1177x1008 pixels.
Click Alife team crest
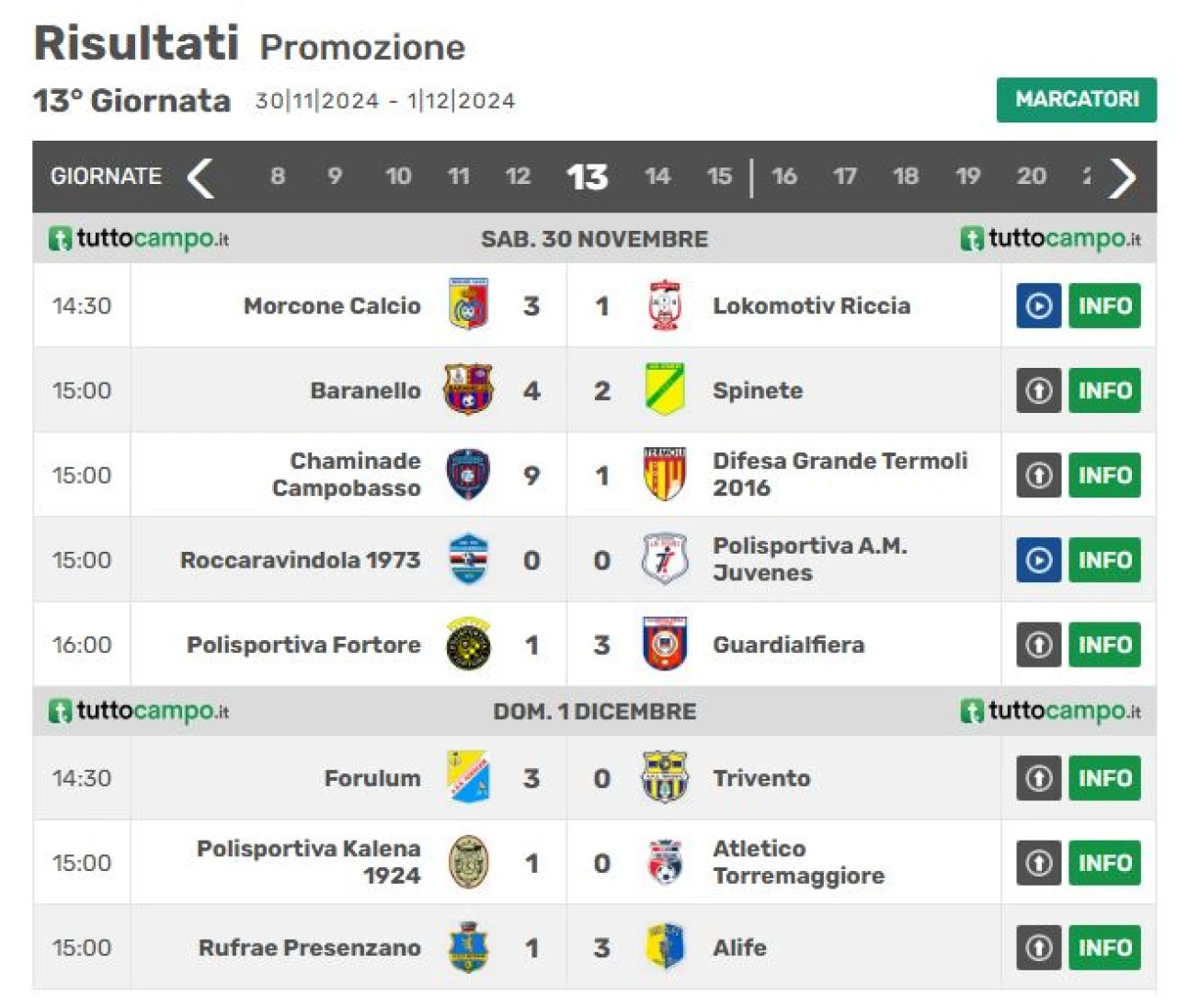coord(665,946)
